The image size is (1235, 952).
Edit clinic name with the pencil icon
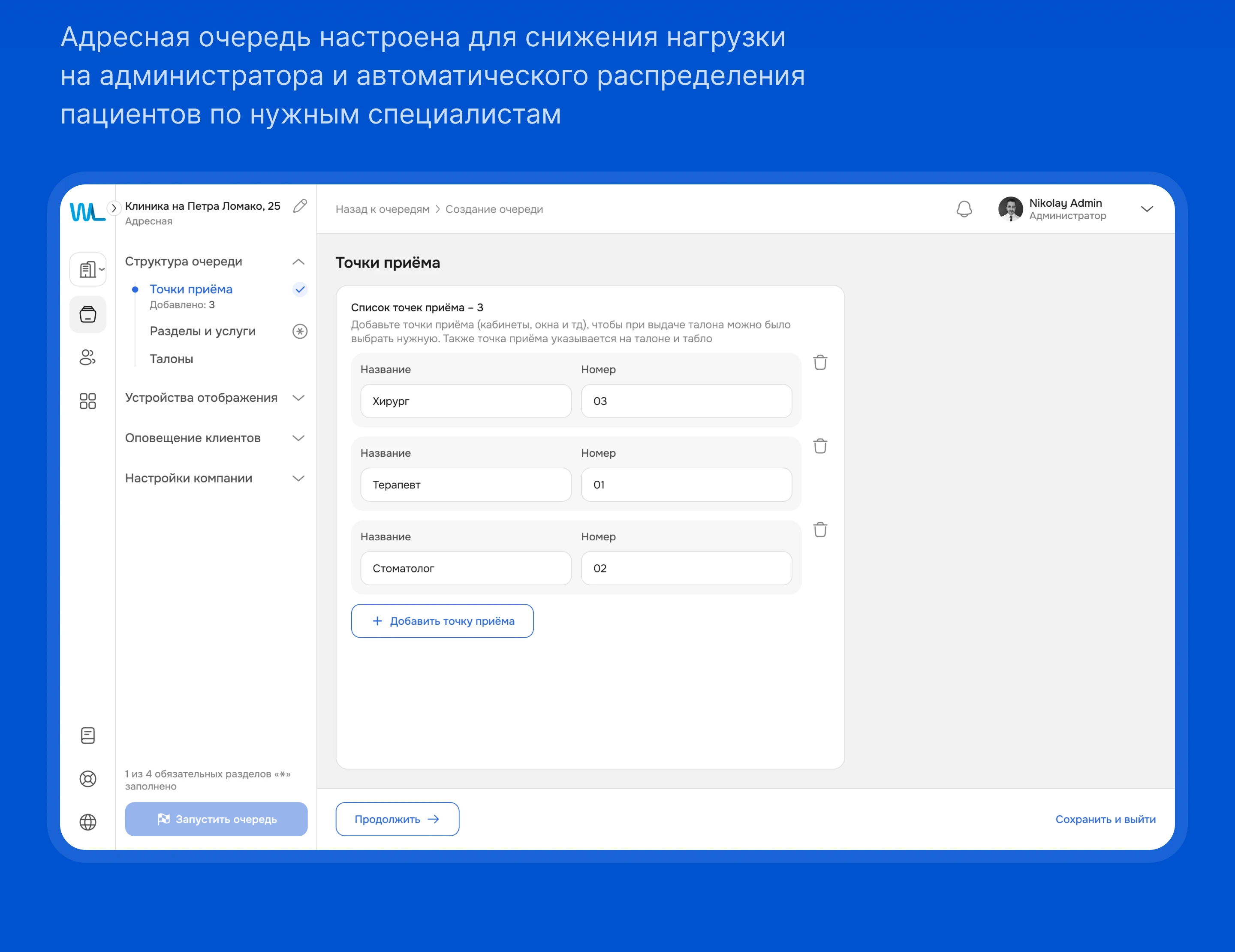click(x=300, y=206)
